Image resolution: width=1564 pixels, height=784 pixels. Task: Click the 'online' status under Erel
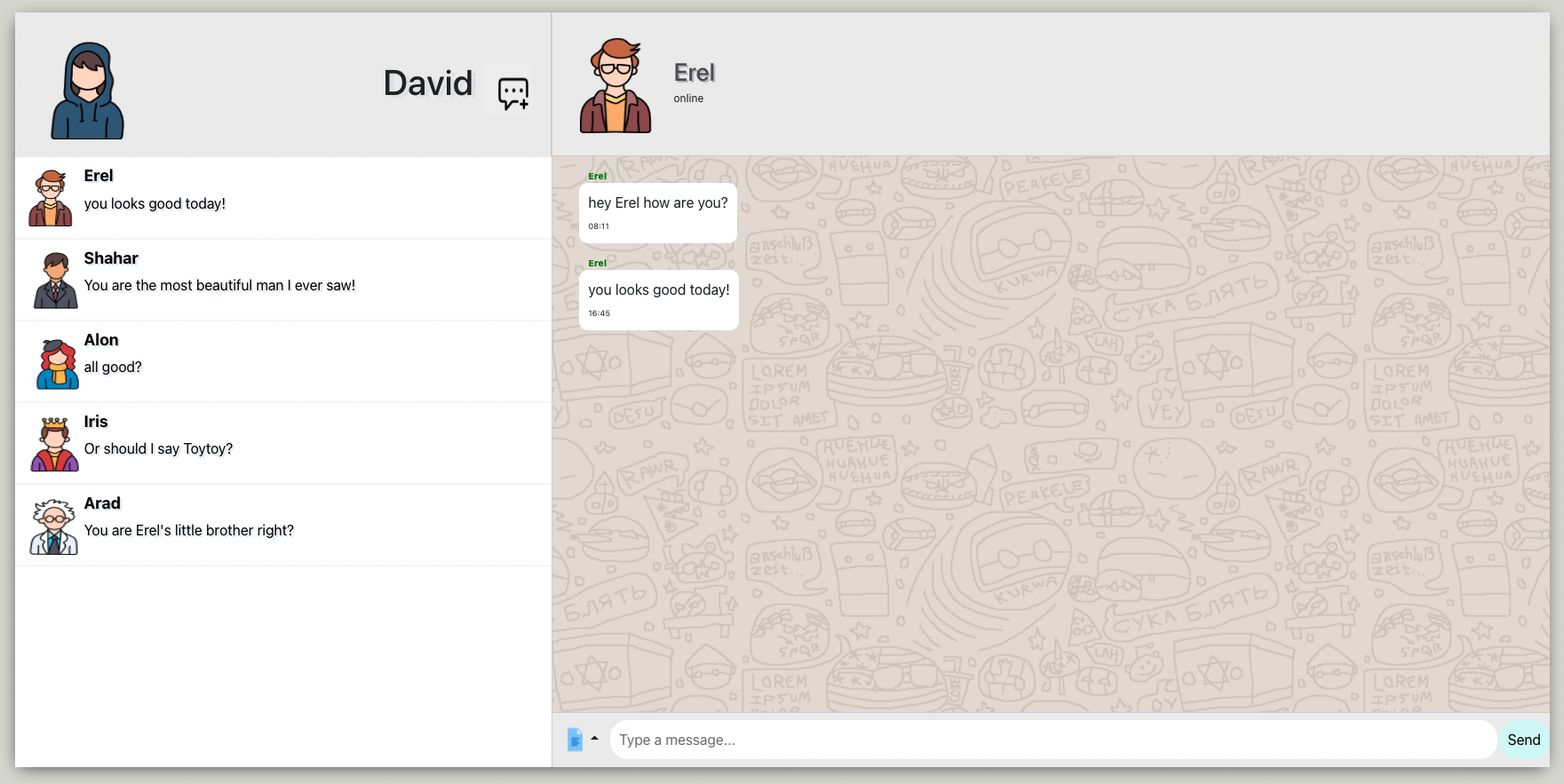point(689,98)
